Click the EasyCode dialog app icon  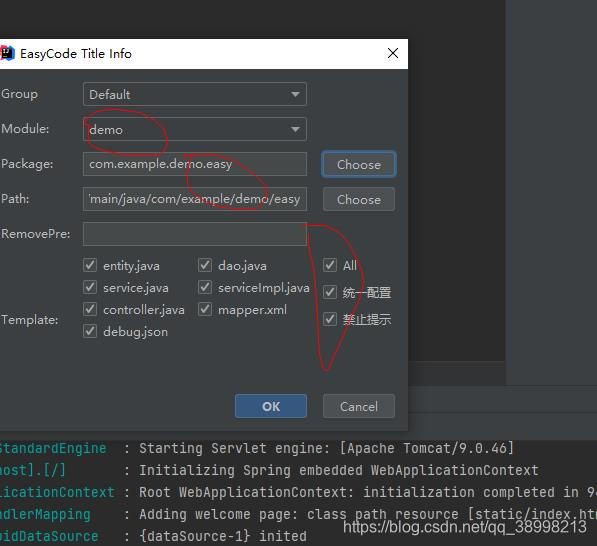(x=7, y=53)
